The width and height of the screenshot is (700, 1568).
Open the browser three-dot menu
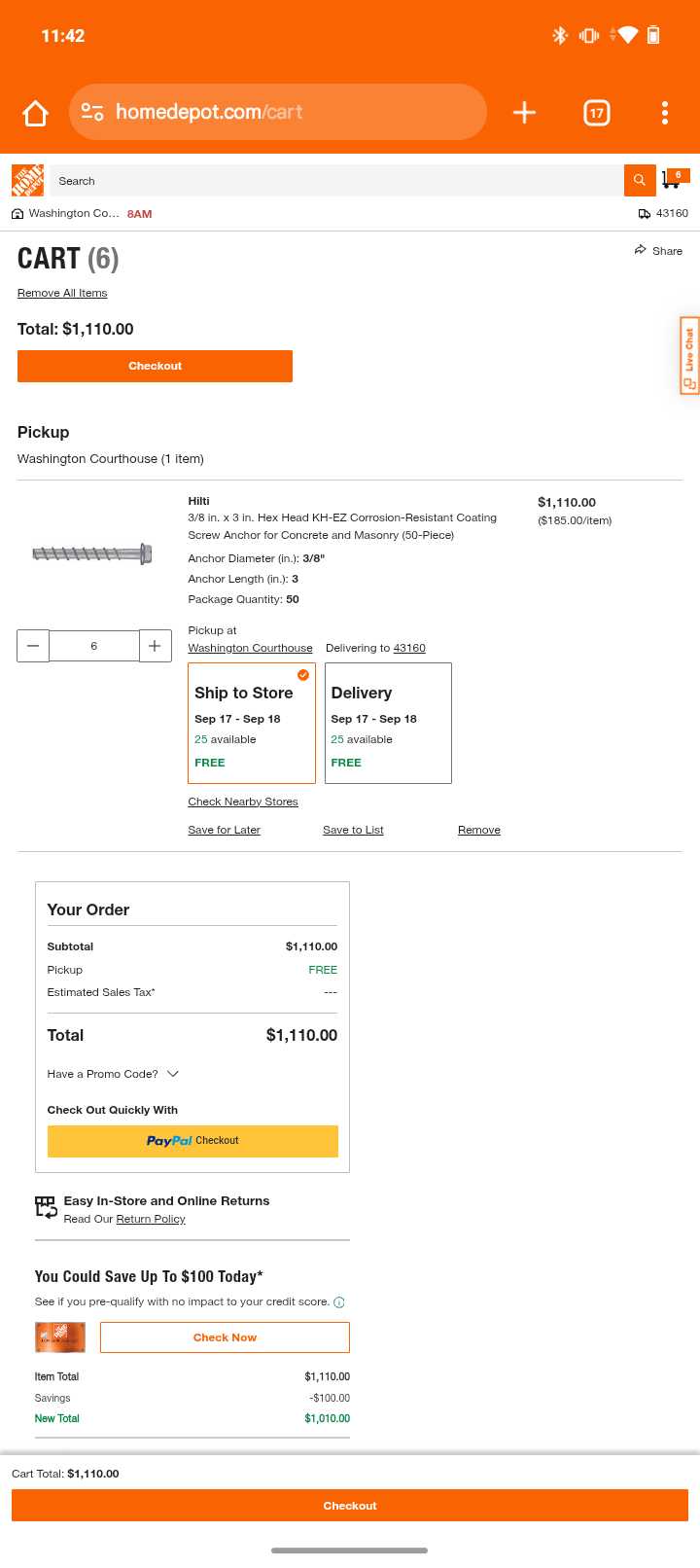665,113
